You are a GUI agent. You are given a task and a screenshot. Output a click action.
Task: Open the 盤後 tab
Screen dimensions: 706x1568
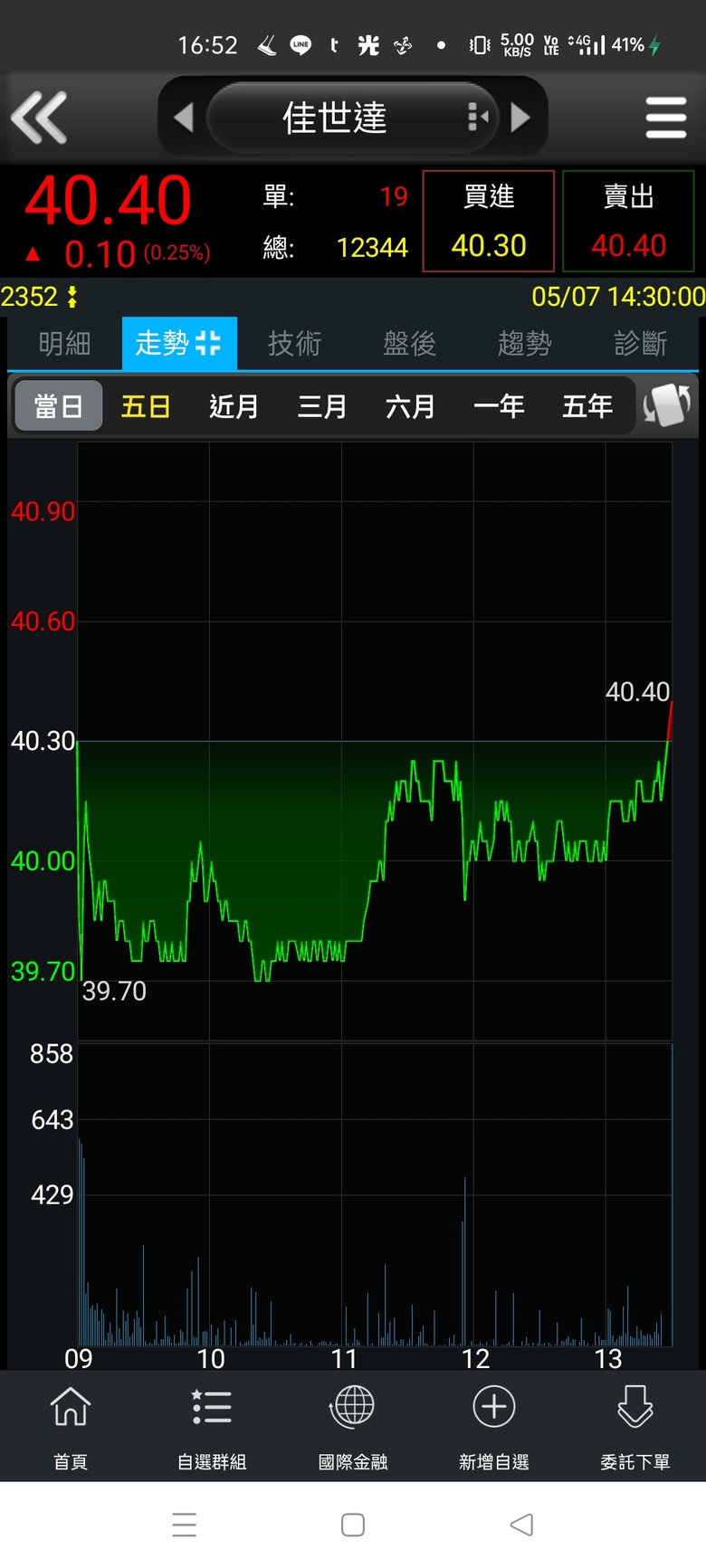(409, 343)
